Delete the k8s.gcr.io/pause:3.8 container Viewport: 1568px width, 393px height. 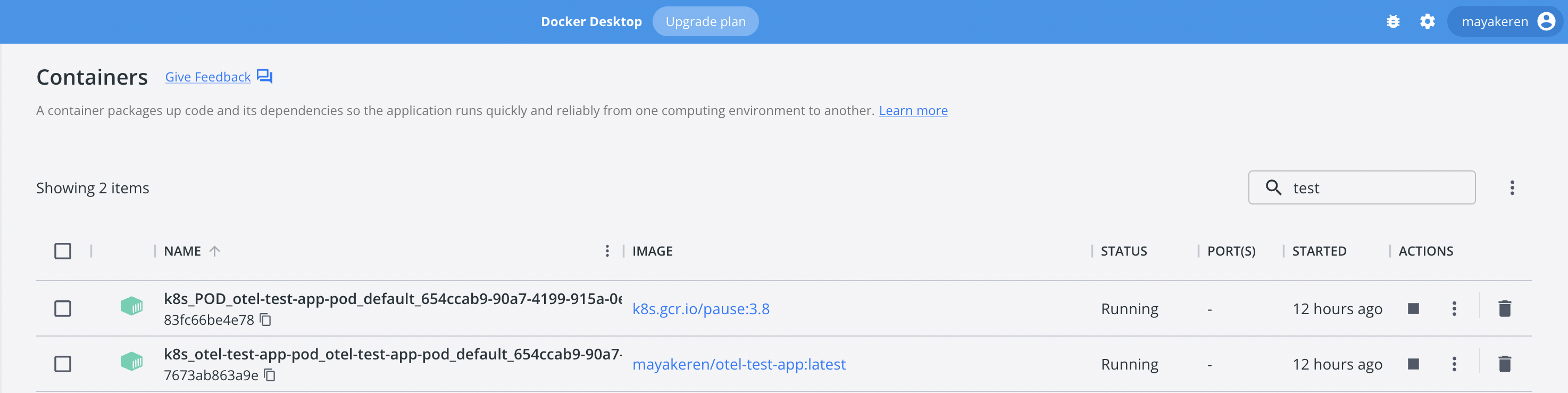click(x=1505, y=308)
